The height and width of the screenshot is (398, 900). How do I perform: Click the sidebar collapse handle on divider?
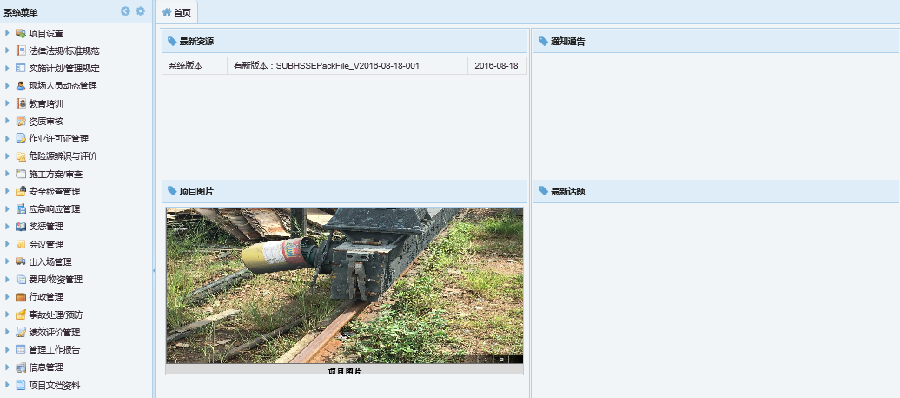tap(154, 270)
